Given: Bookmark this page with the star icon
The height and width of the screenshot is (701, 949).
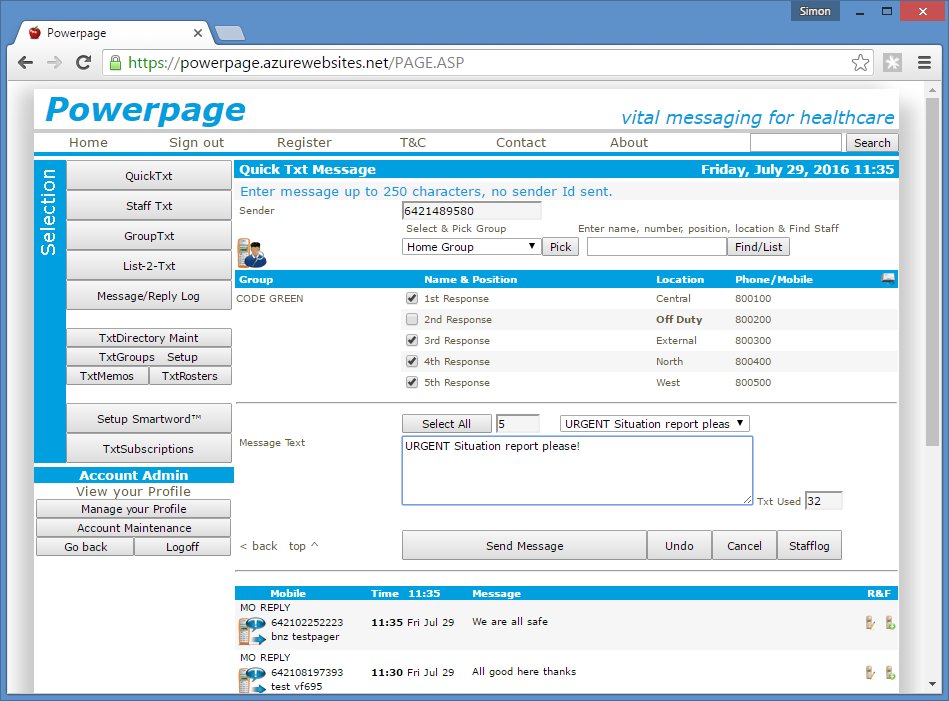Looking at the screenshot, I should point(860,63).
